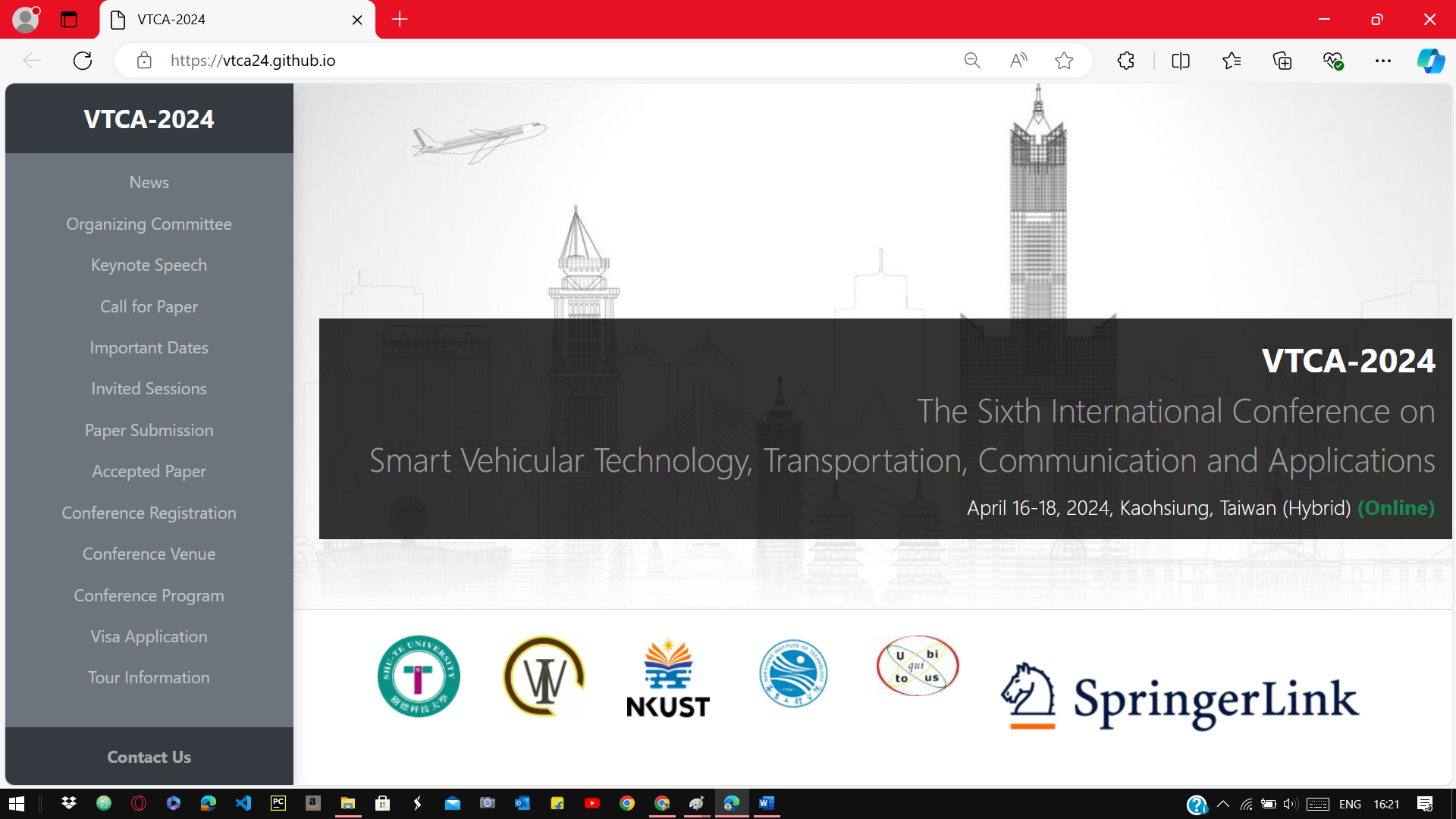
Task: Open Opera browser from taskbar
Action: coord(139,803)
